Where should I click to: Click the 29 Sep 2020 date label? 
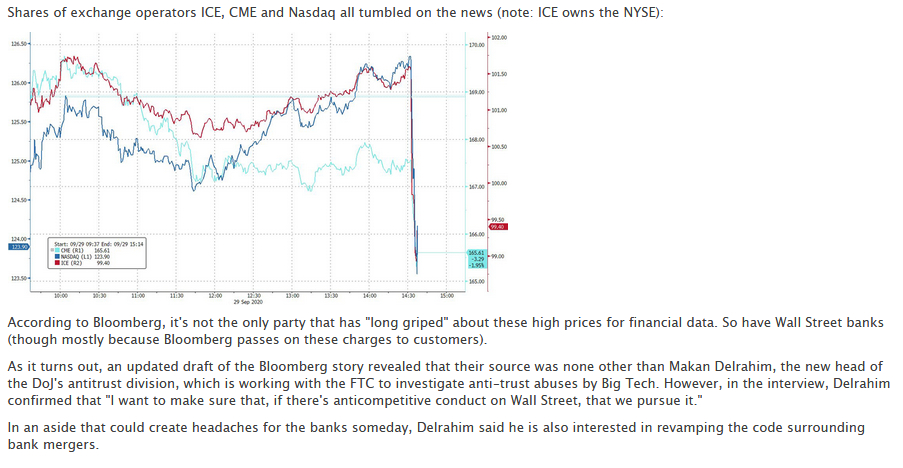247,301
